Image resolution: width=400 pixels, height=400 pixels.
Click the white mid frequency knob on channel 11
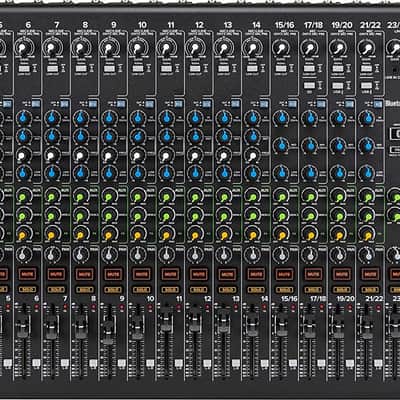(x=166, y=155)
